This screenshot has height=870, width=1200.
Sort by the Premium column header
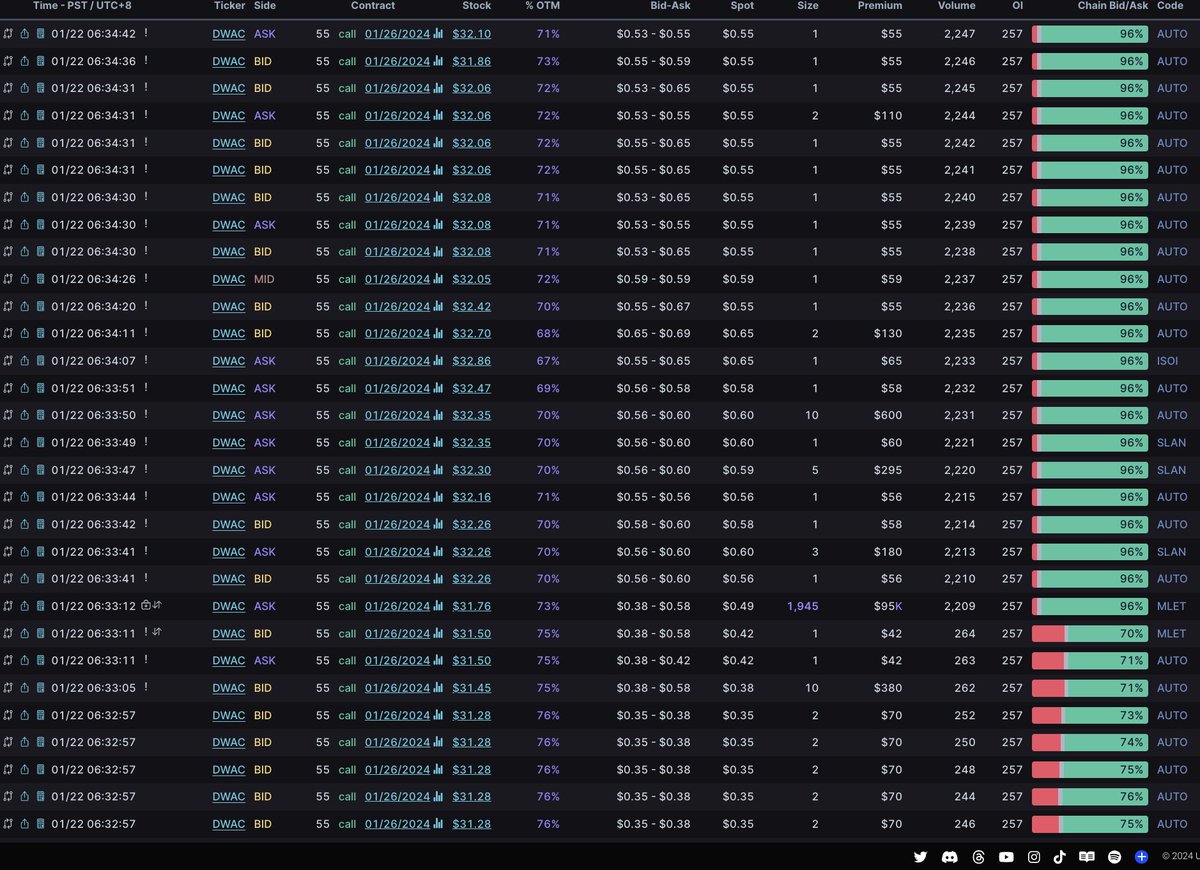tap(880, 6)
